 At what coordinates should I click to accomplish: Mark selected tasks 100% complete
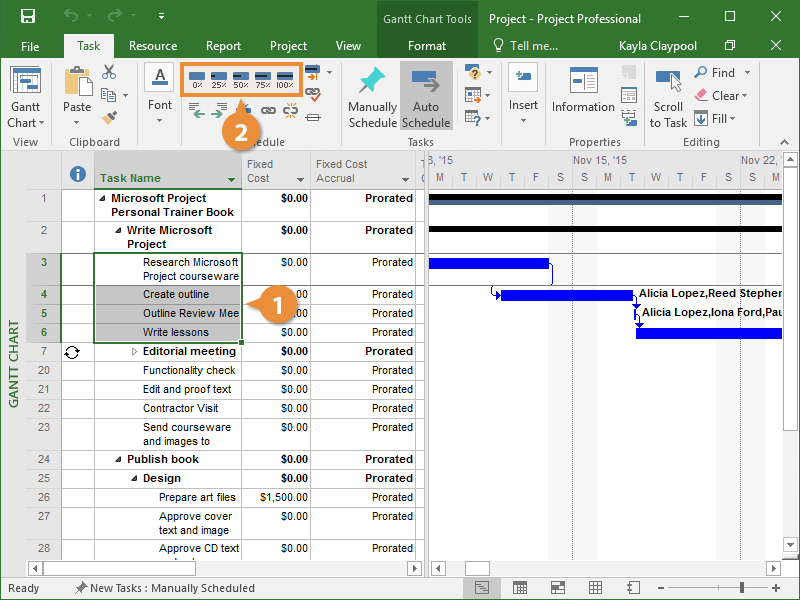coord(285,78)
